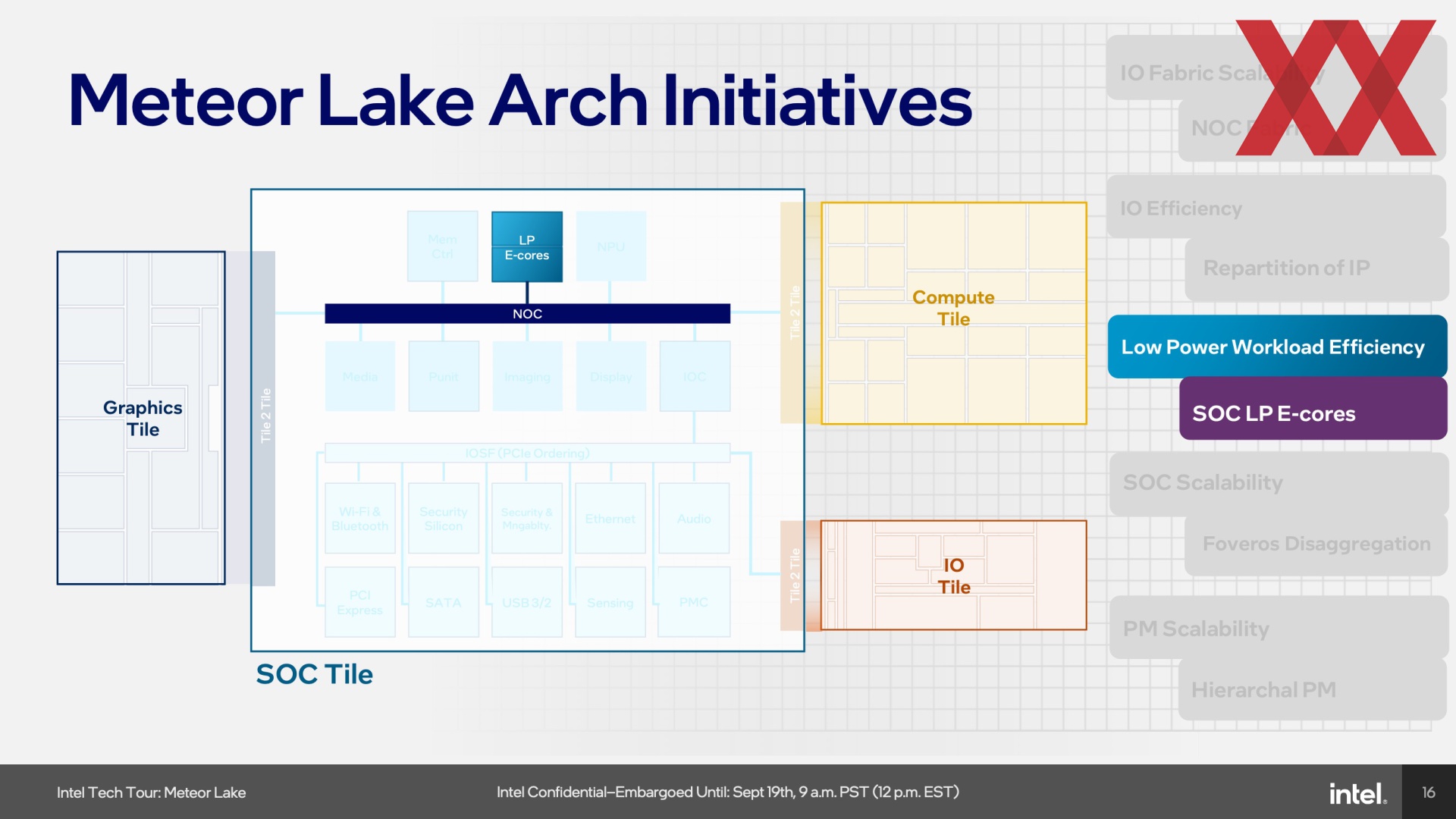Click the USB 3/2 block

[x=527, y=602]
